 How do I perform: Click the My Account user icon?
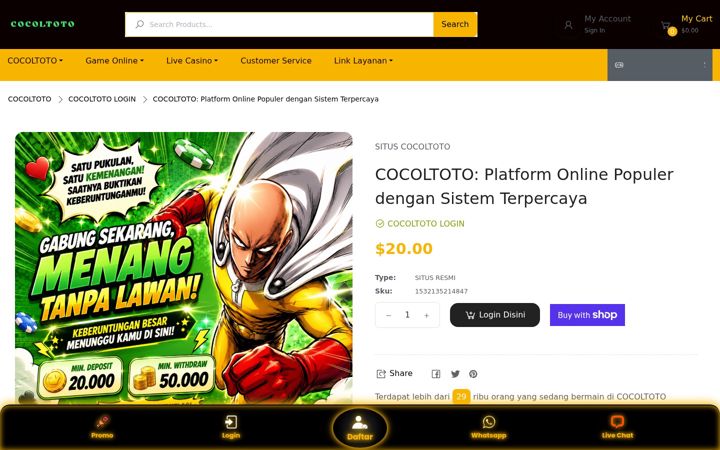(x=568, y=25)
